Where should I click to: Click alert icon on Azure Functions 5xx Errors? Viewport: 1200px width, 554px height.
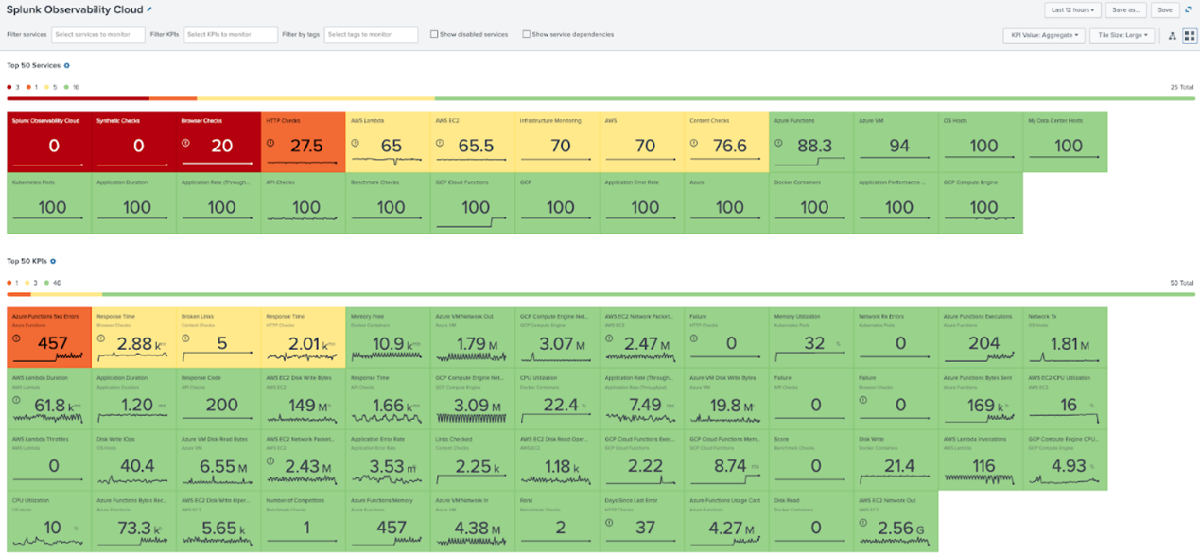[x=18, y=340]
